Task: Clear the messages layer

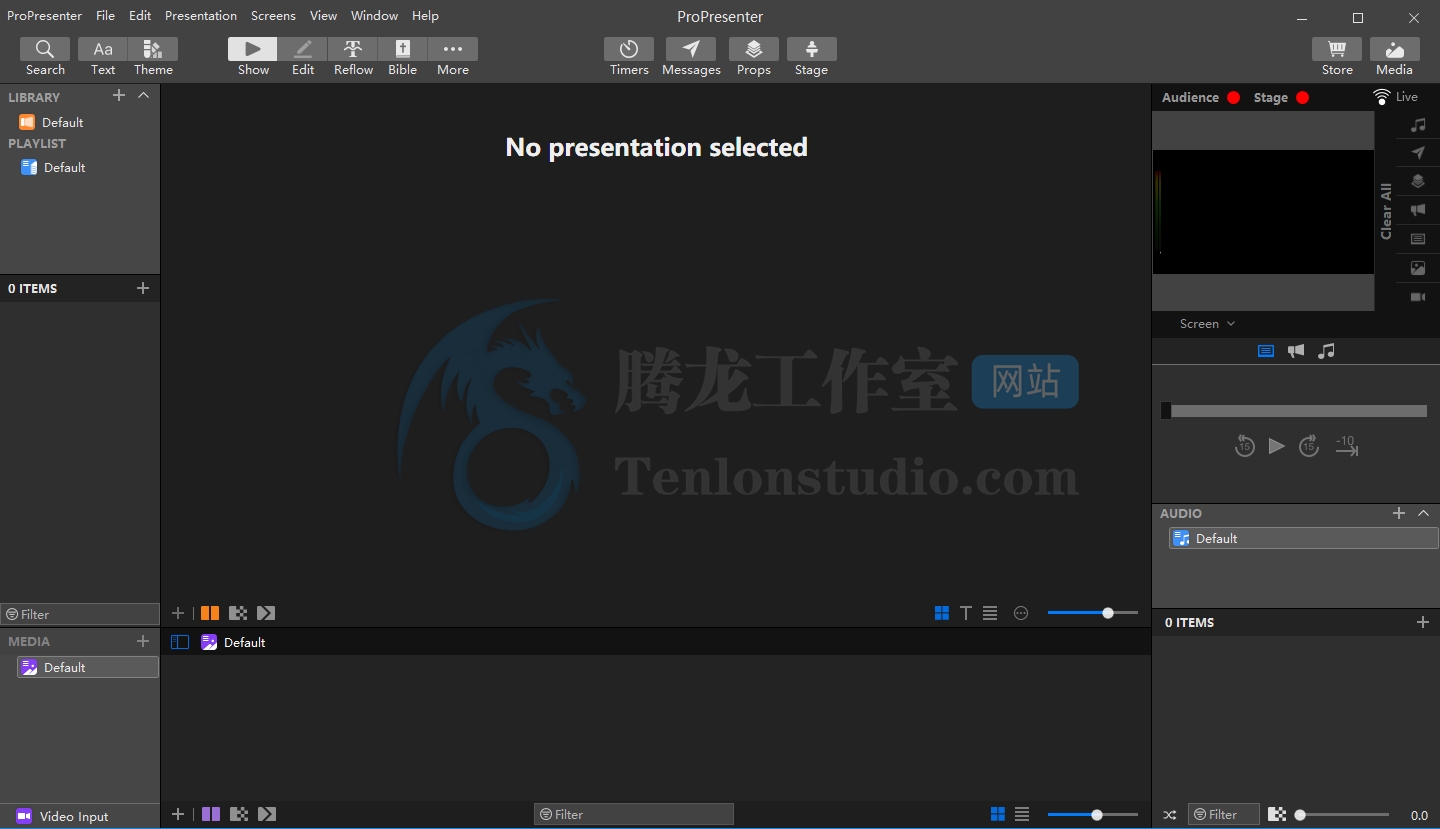Action: (x=1418, y=153)
